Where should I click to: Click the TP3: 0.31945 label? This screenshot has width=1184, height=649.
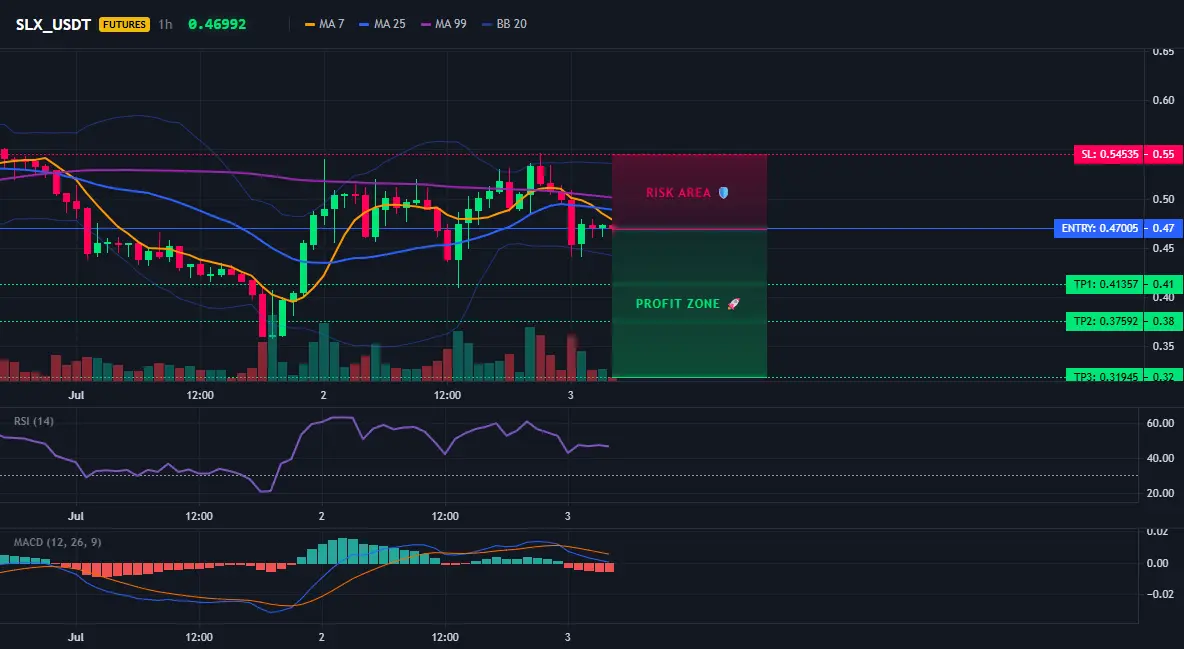1104,375
